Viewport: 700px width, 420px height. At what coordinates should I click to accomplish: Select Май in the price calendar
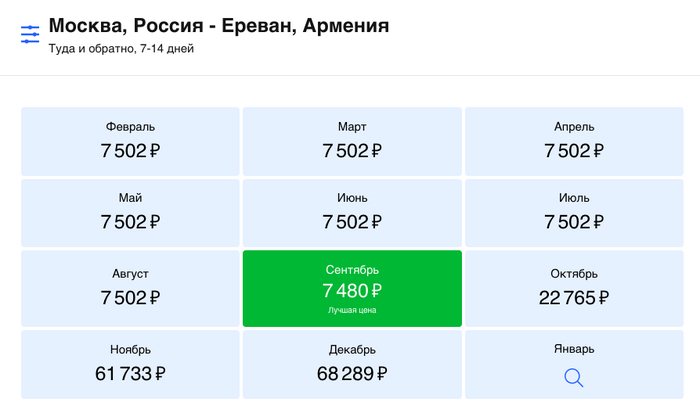[130, 212]
